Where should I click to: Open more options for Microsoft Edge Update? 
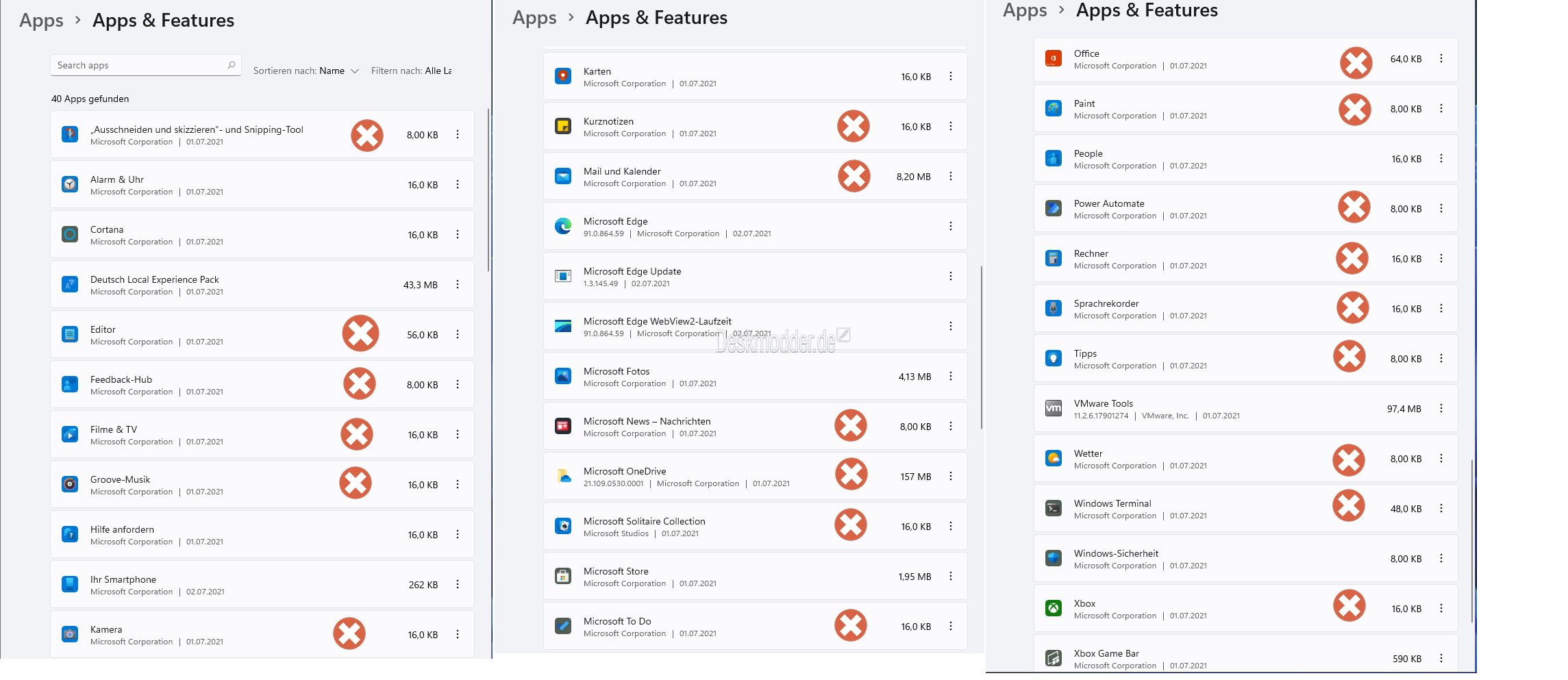(x=951, y=276)
